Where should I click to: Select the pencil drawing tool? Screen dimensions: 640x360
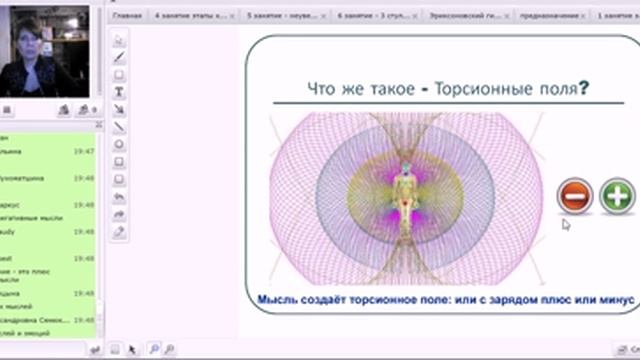[119, 57]
